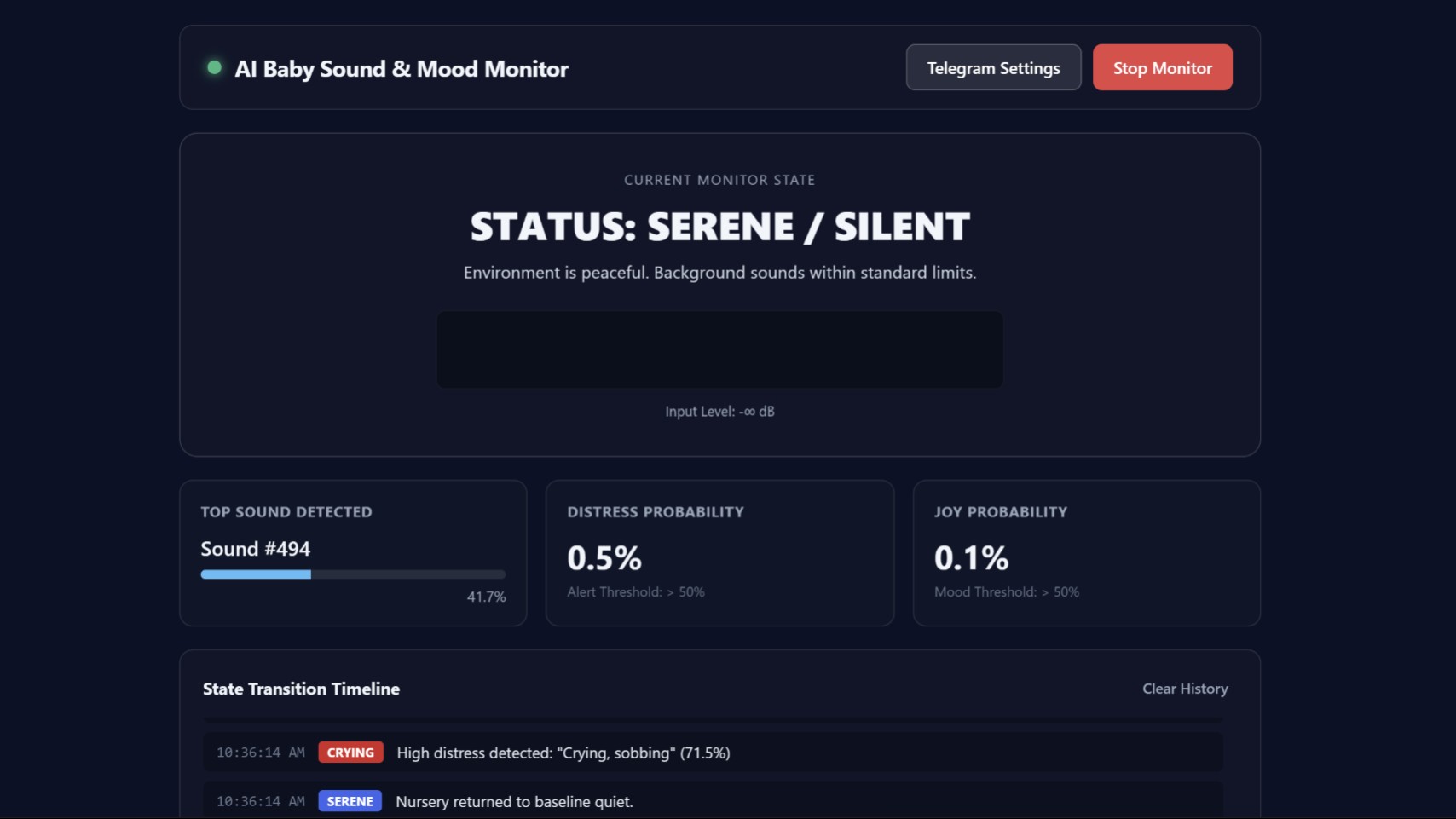This screenshot has height=819, width=1456.
Task: Click the timestamp on the SERENE row
Action: tap(261, 801)
